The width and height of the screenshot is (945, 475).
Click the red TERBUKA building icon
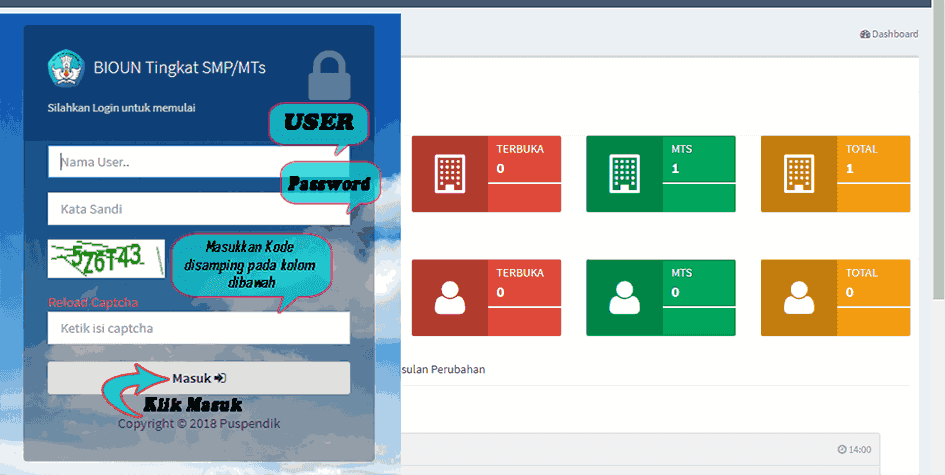point(450,174)
